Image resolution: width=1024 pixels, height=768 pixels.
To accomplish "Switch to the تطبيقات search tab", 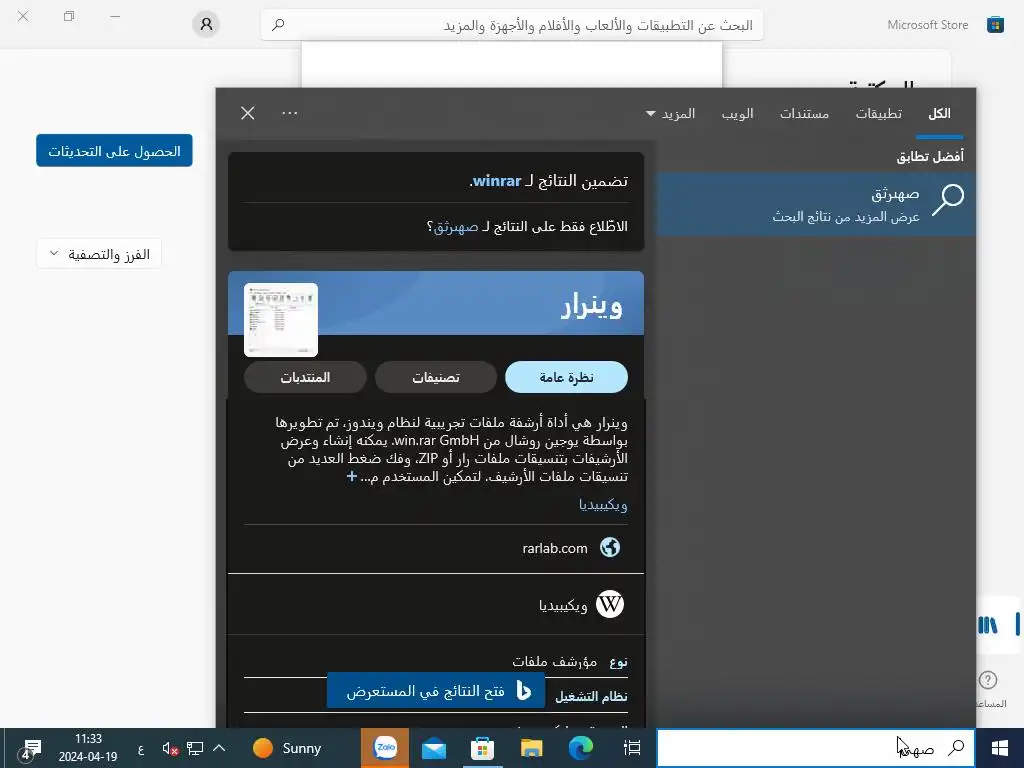I will point(879,114).
